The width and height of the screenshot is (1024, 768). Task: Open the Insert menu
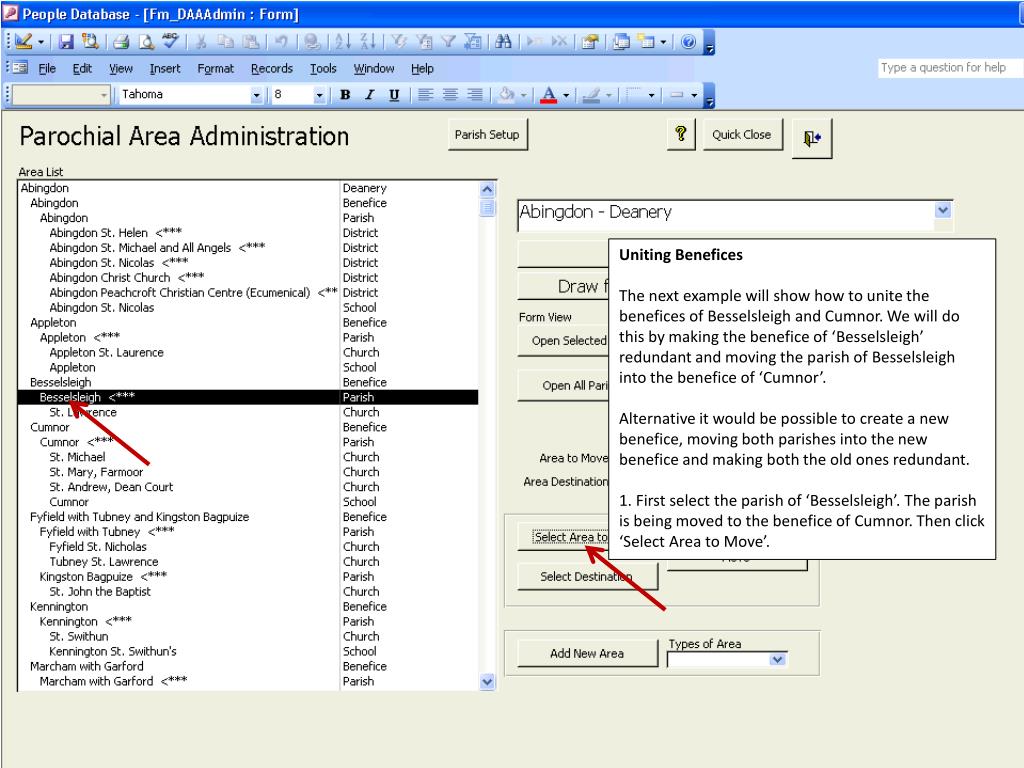(165, 69)
